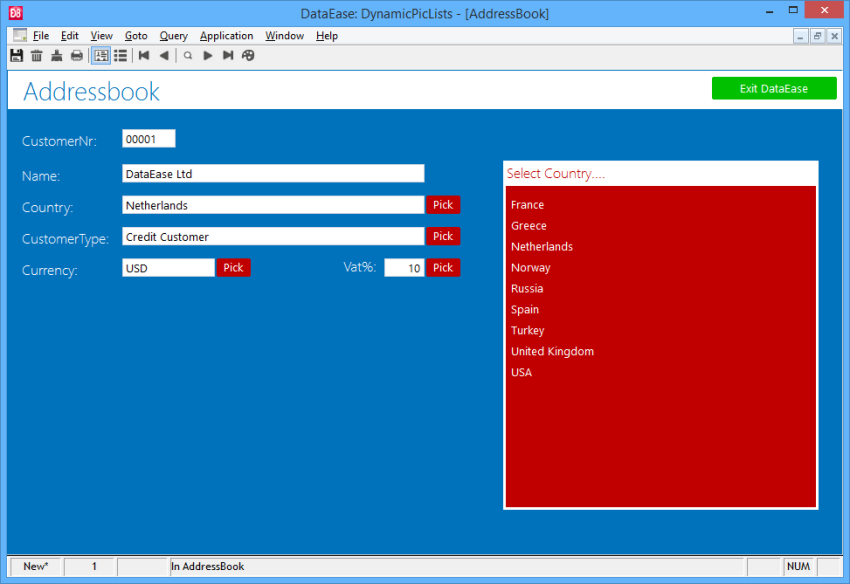850x584 pixels.
Task: Open the Application menu
Action: (x=227, y=36)
